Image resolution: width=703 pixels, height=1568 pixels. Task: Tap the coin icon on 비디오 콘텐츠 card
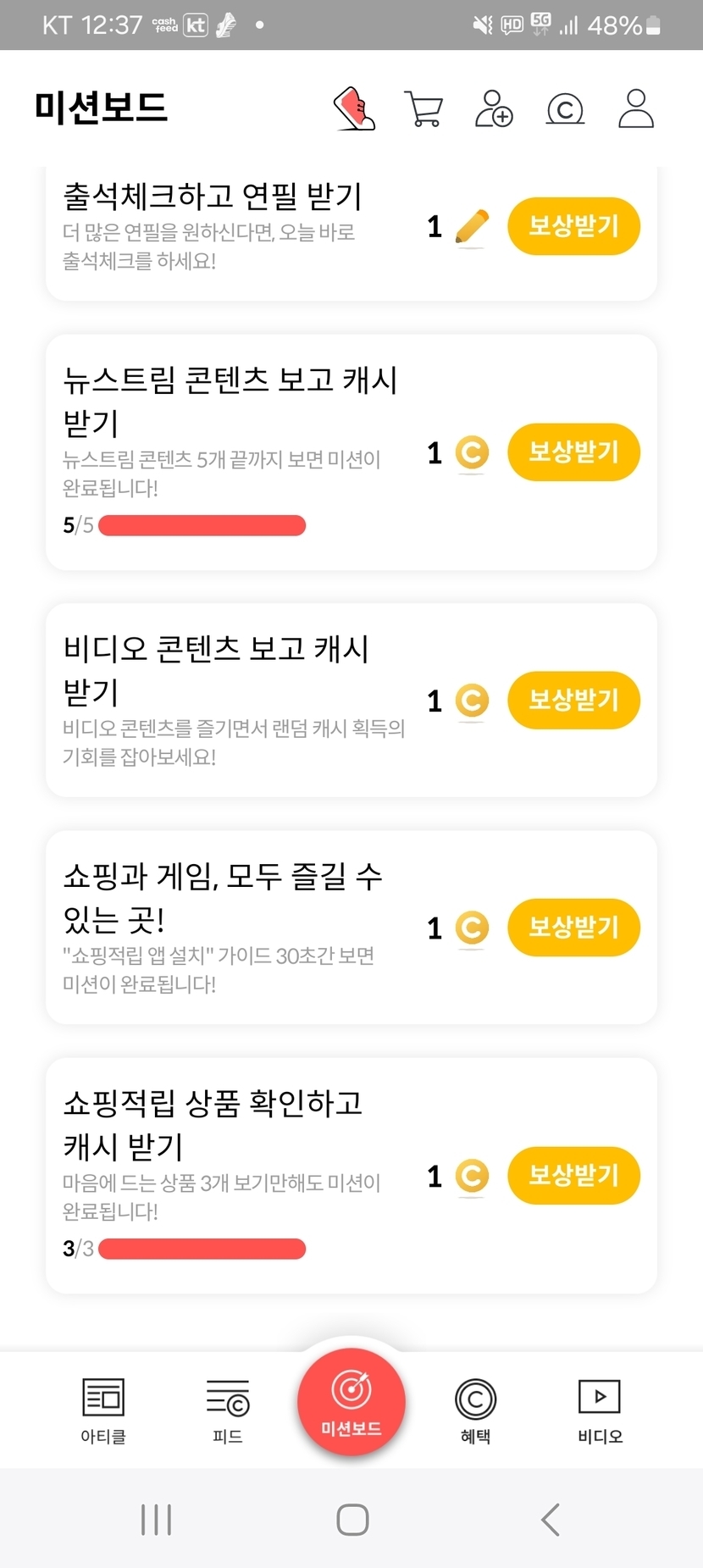[472, 701]
